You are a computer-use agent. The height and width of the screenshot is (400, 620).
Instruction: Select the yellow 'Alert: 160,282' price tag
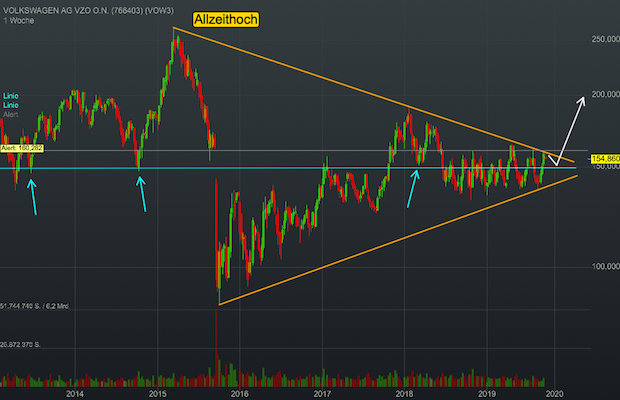(22, 148)
